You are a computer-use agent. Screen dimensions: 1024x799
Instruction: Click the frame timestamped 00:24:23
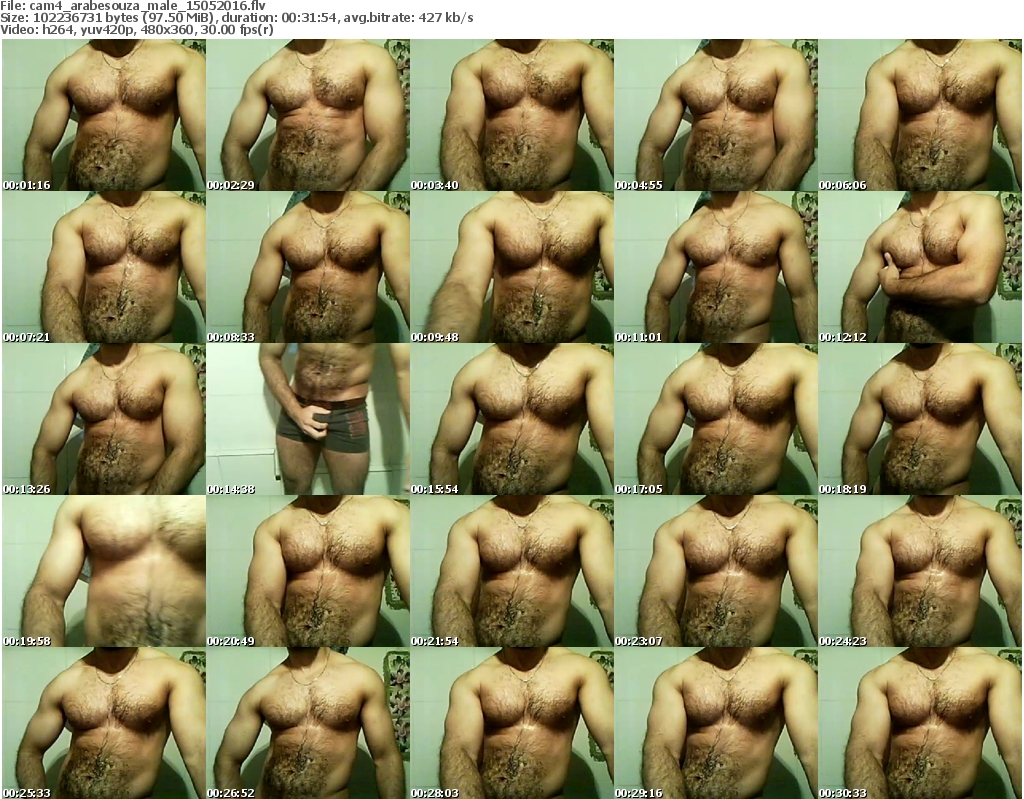click(920, 572)
